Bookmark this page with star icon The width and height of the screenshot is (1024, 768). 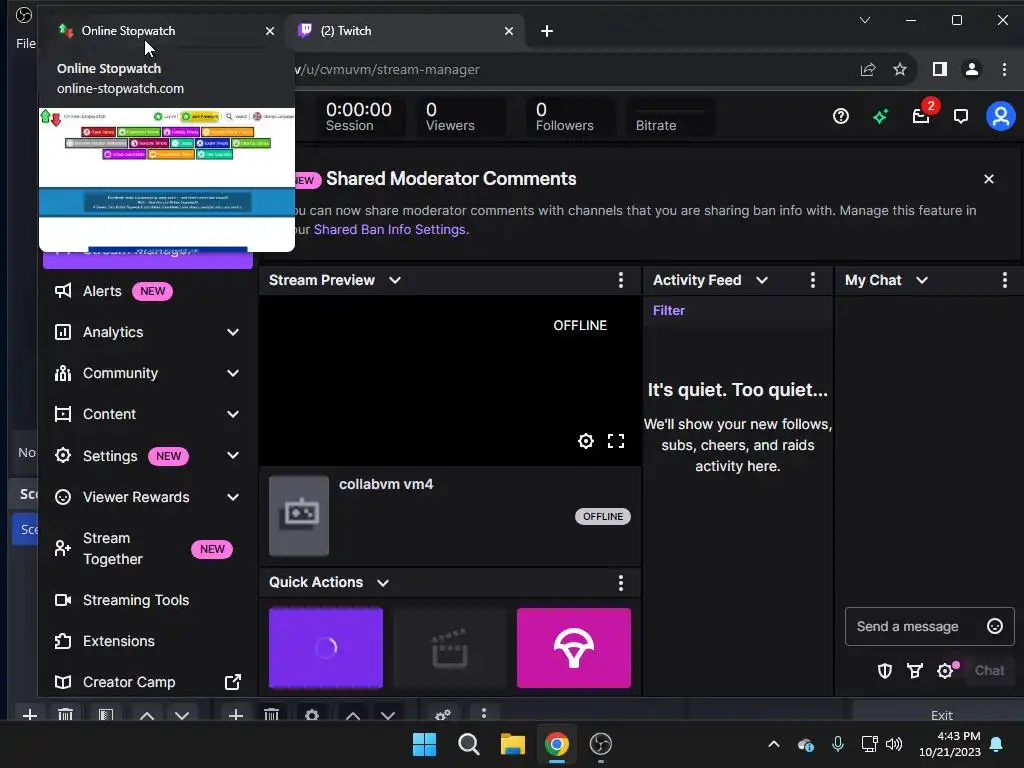click(x=900, y=69)
